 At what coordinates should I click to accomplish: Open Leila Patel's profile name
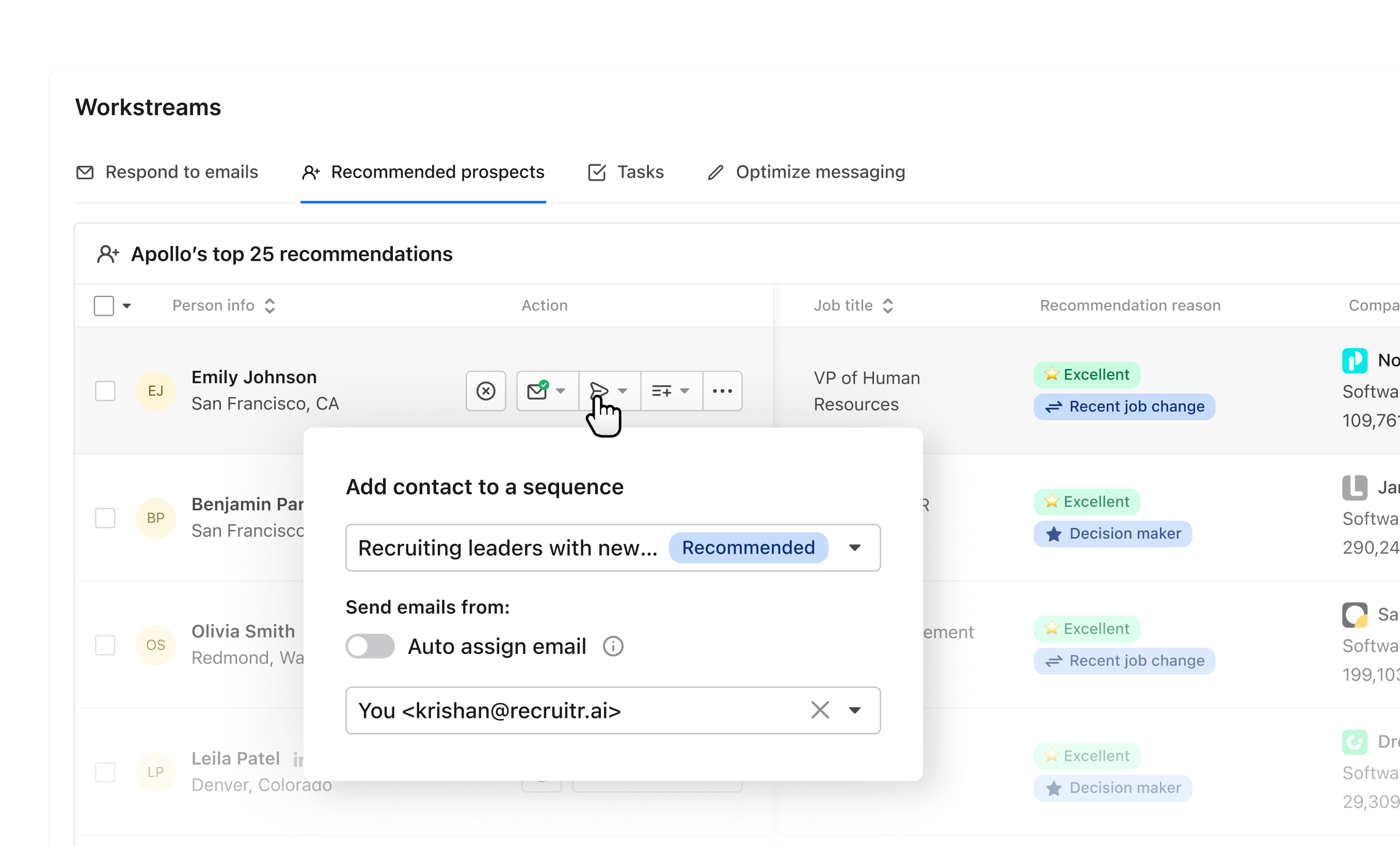(236, 758)
